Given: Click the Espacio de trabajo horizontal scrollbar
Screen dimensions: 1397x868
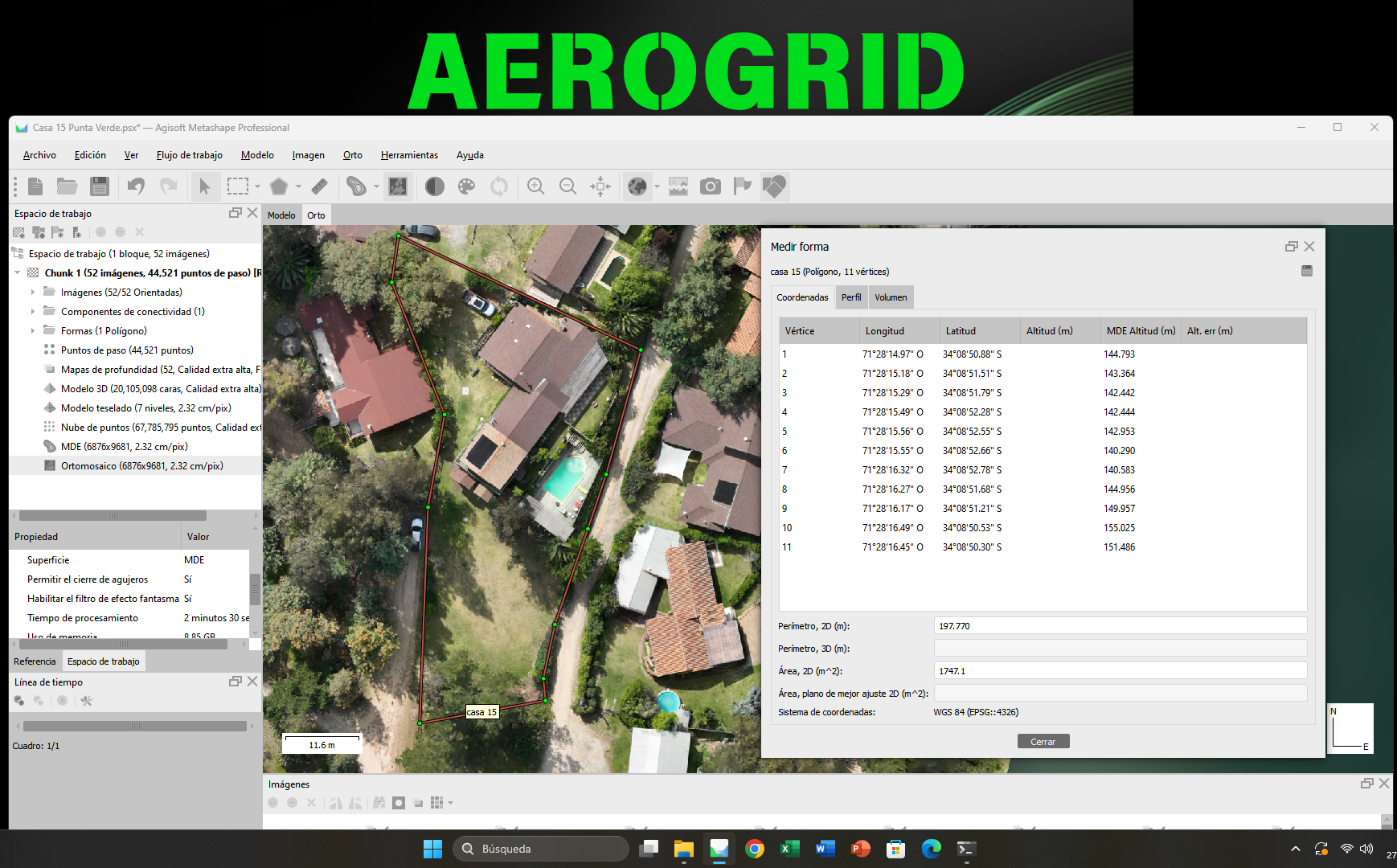Looking at the screenshot, I should pos(113,516).
